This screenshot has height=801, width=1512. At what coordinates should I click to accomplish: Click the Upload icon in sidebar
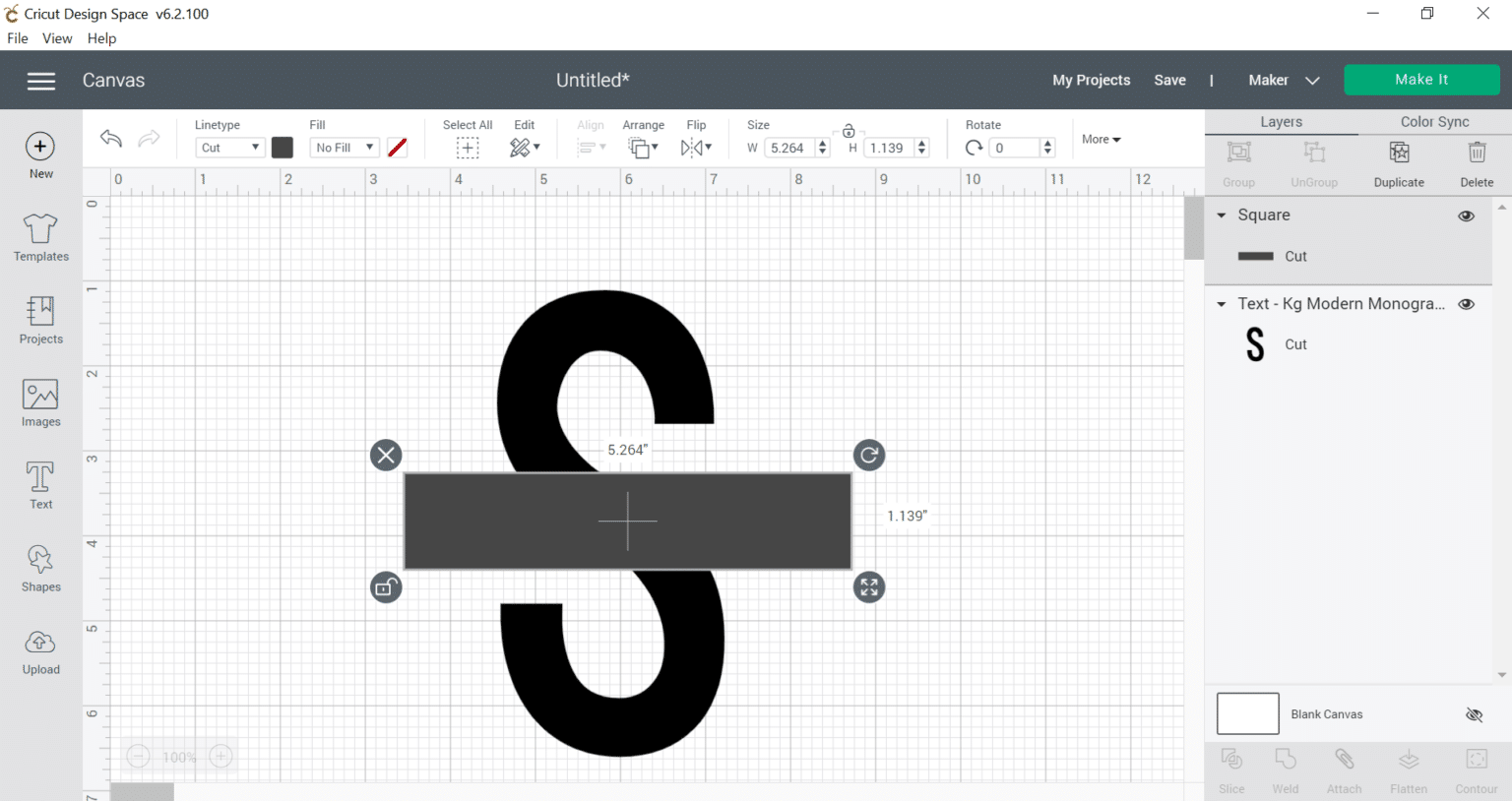[39, 649]
